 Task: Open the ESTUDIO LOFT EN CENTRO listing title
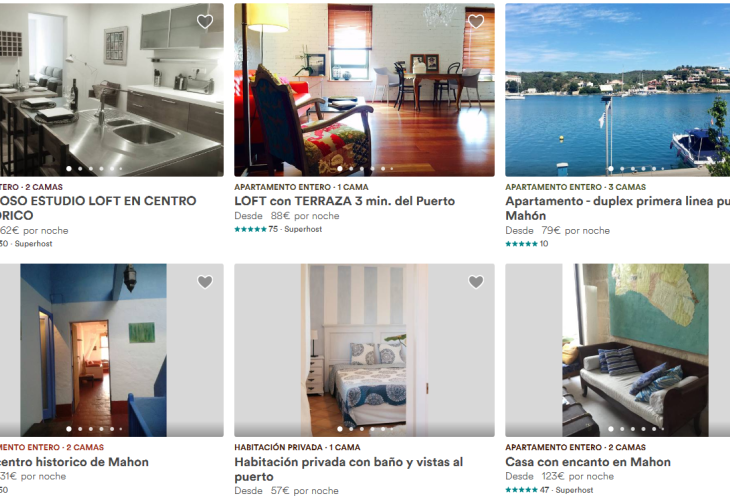click(98, 208)
